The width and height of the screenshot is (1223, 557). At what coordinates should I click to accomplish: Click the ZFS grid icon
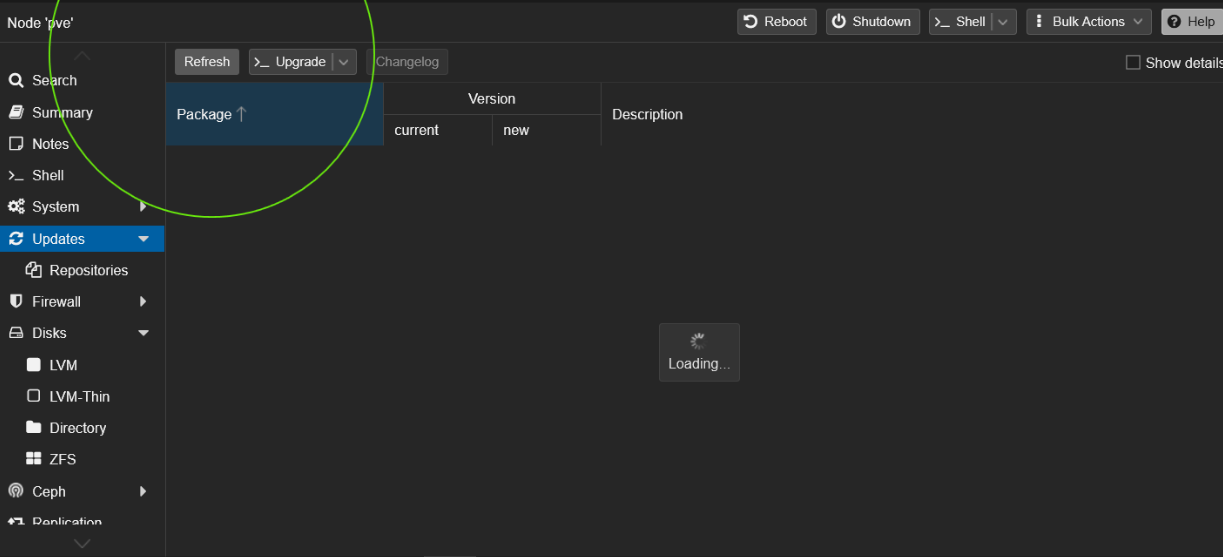click(33, 459)
